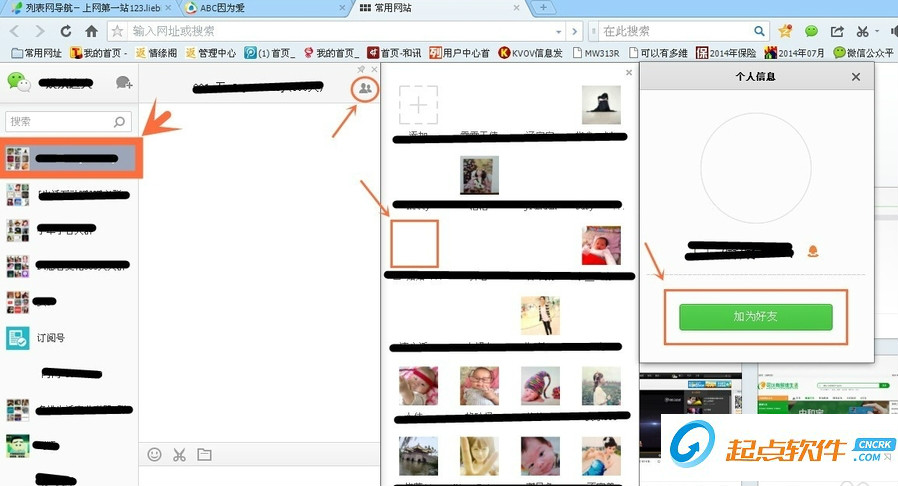Viewport: 898px width, 486px height.
Task: Bookmark the page with the star icon
Action: pos(117,31)
